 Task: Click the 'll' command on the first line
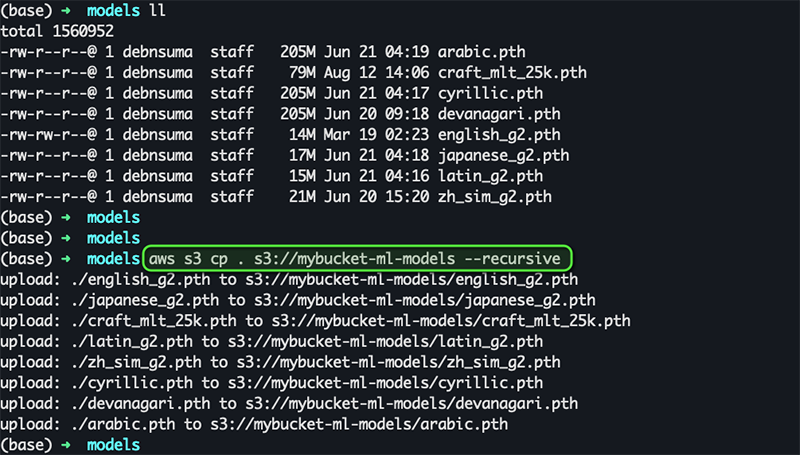pyautogui.click(x=157, y=11)
